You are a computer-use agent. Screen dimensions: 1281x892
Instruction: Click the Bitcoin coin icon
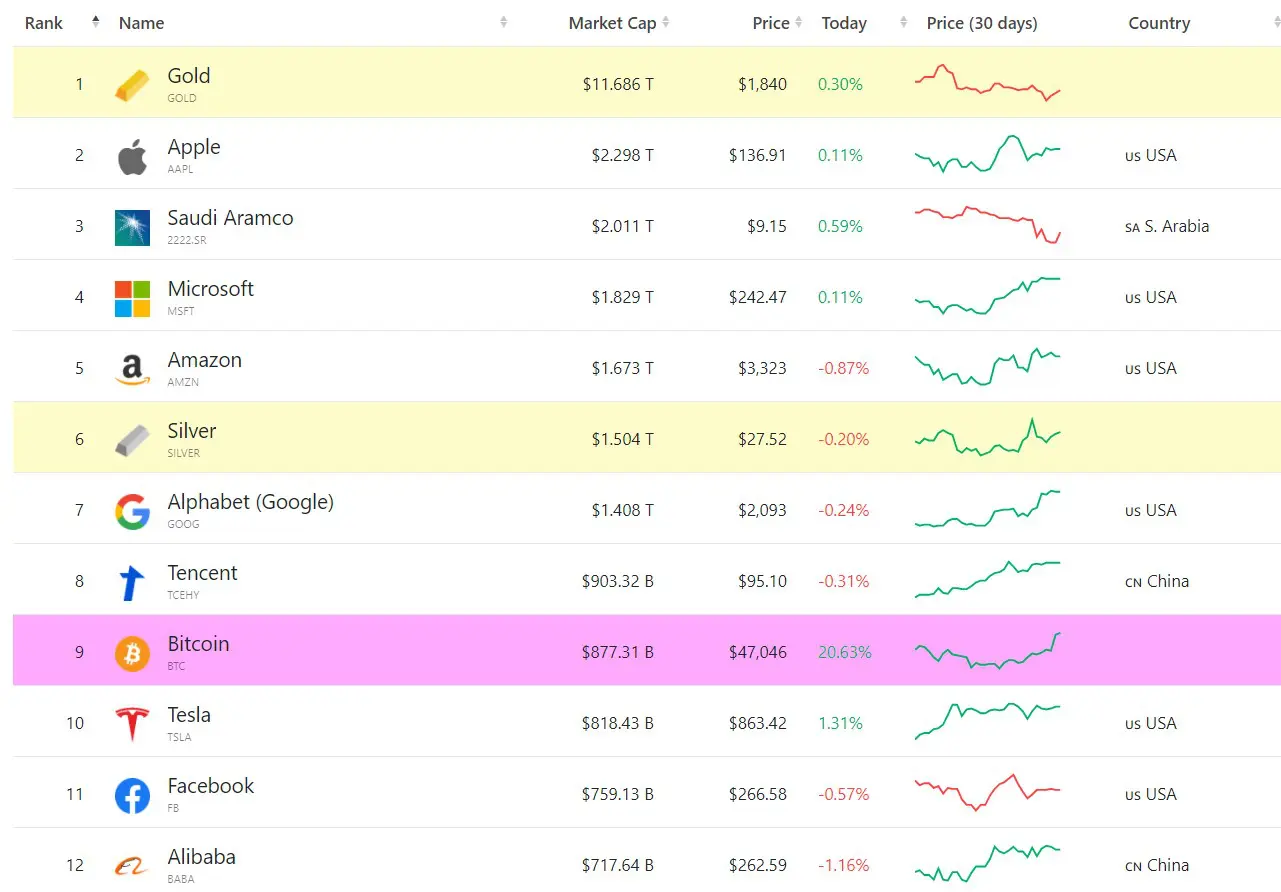(132, 654)
